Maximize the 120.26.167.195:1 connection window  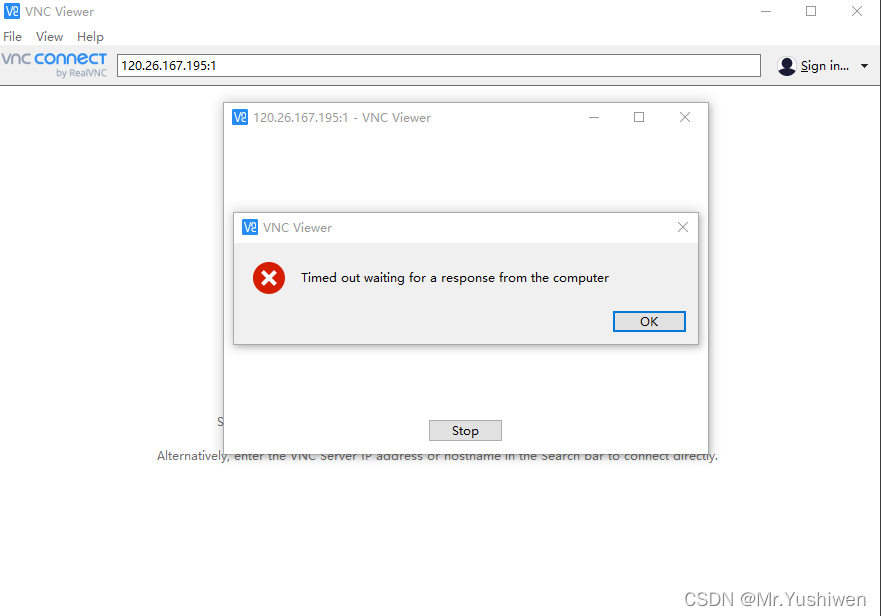[639, 117]
